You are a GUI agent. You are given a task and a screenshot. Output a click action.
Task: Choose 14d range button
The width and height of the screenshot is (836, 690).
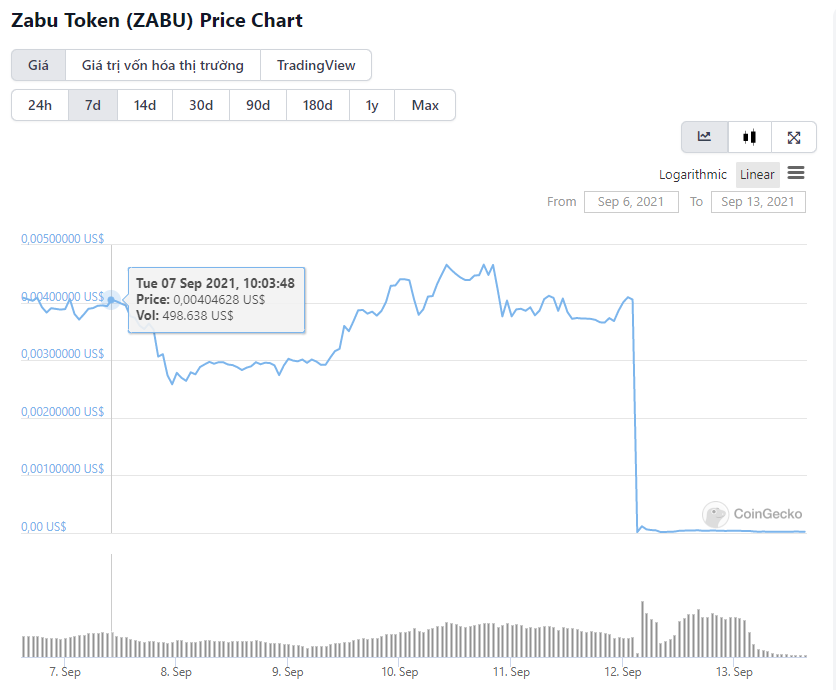[144, 105]
